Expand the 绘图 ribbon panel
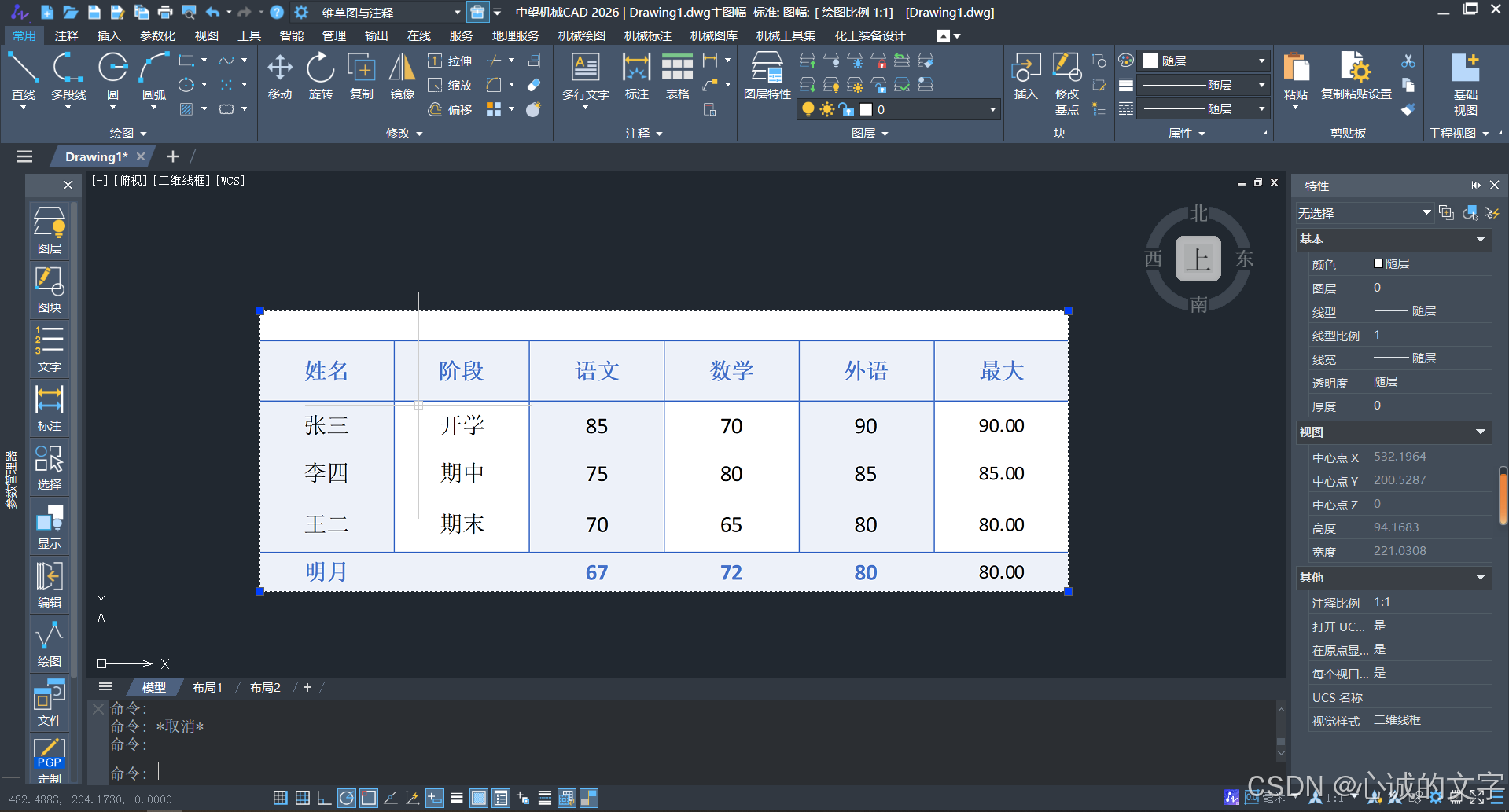Viewport: 1509px width, 812px height. tap(127, 133)
